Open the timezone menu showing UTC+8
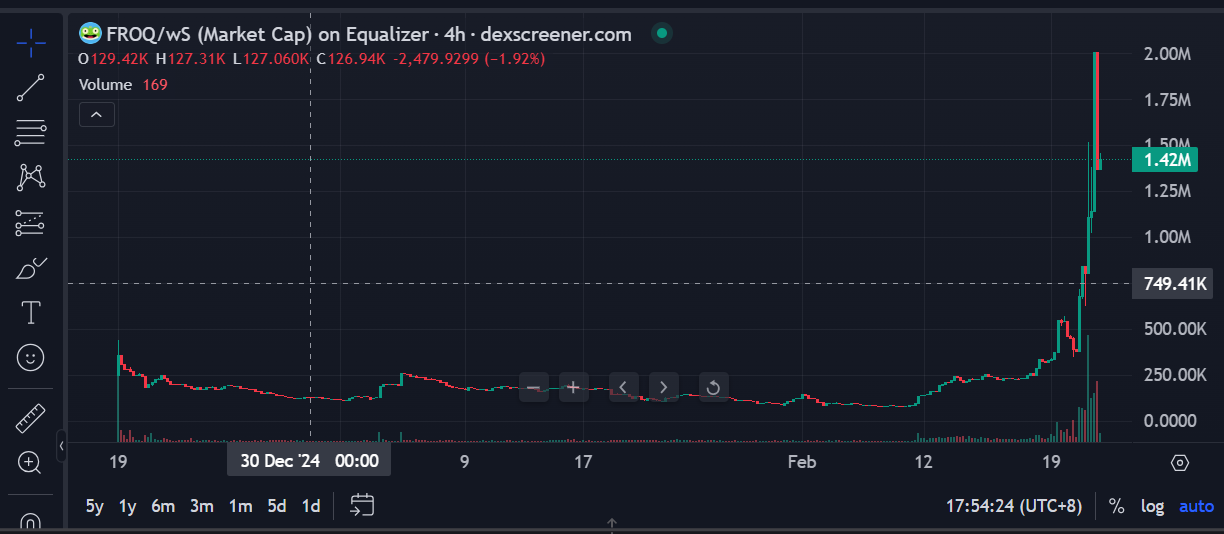The image size is (1224, 534). [1014, 506]
